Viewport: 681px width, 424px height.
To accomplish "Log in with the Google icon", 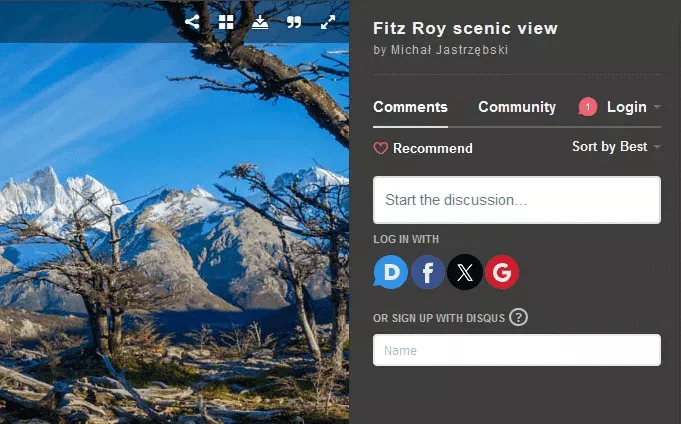I will 502,271.
